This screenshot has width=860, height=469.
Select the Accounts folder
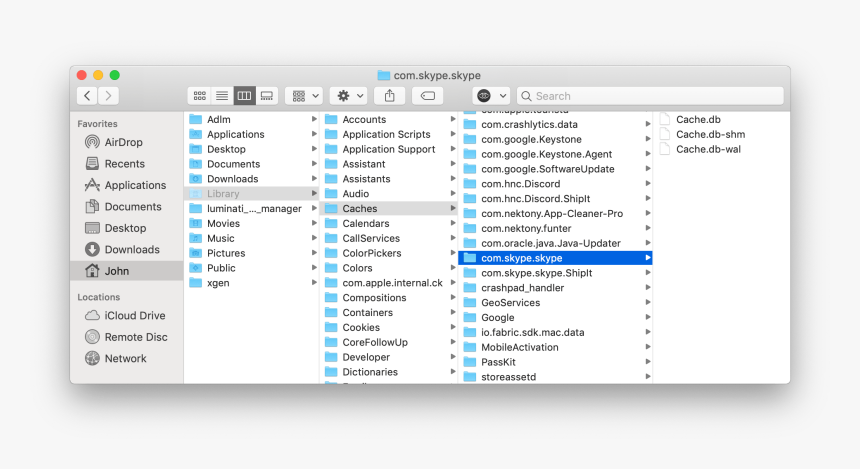pyautogui.click(x=389, y=119)
